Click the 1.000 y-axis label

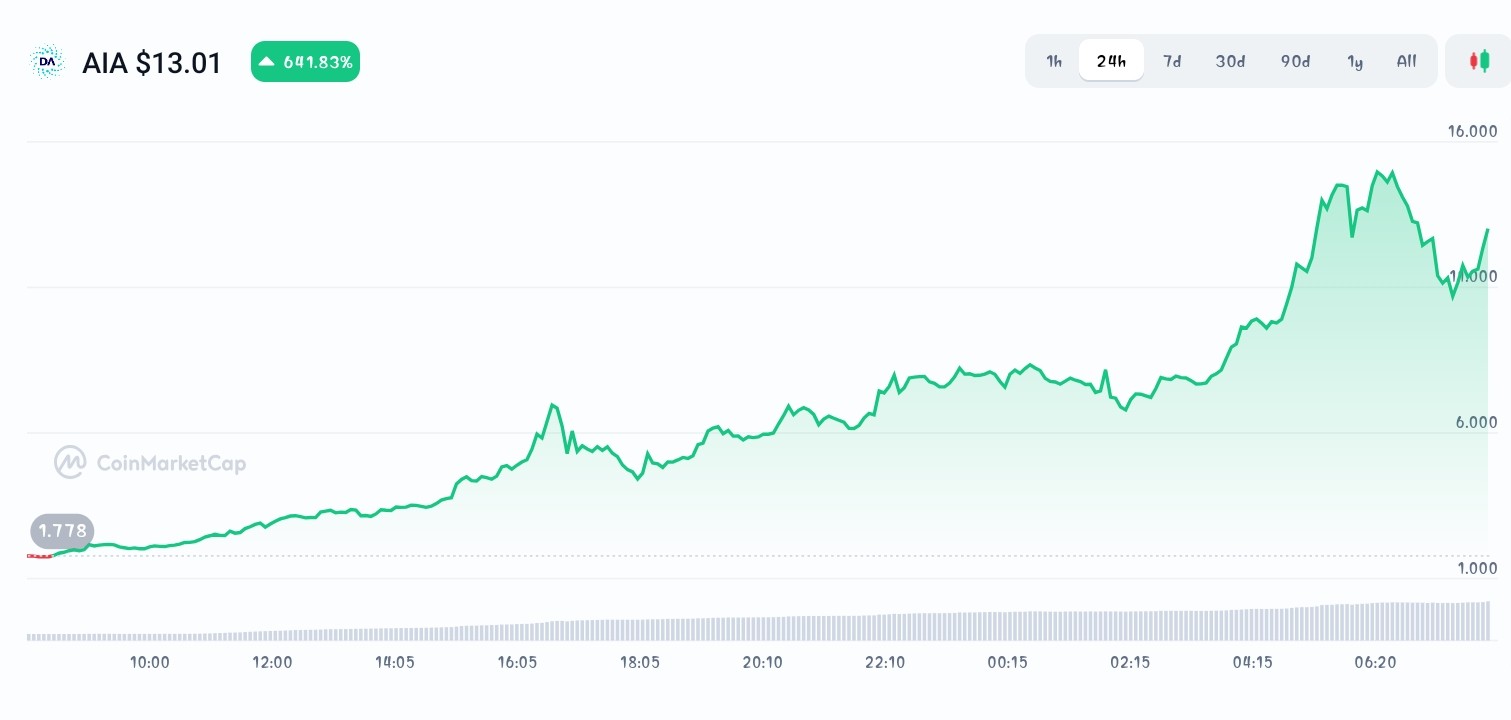coord(1477,568)
